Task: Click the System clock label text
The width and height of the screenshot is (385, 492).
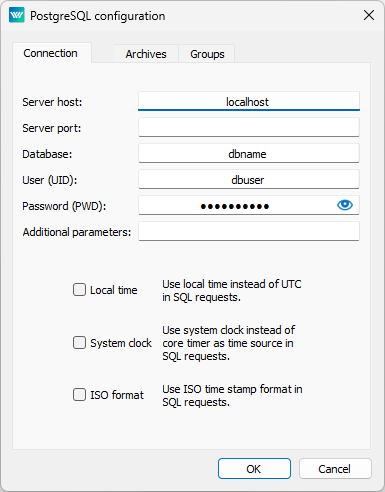Action: (121, 343)
